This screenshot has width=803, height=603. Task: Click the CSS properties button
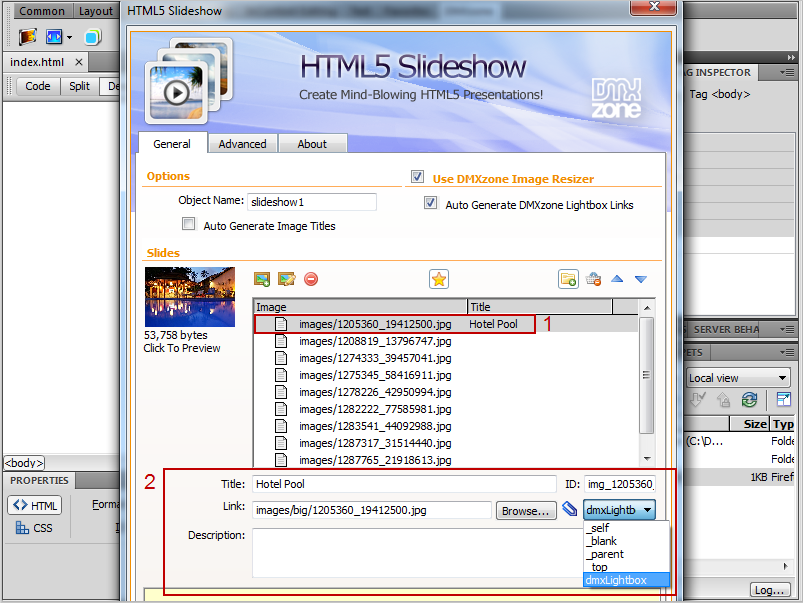(x=34, y=528)
